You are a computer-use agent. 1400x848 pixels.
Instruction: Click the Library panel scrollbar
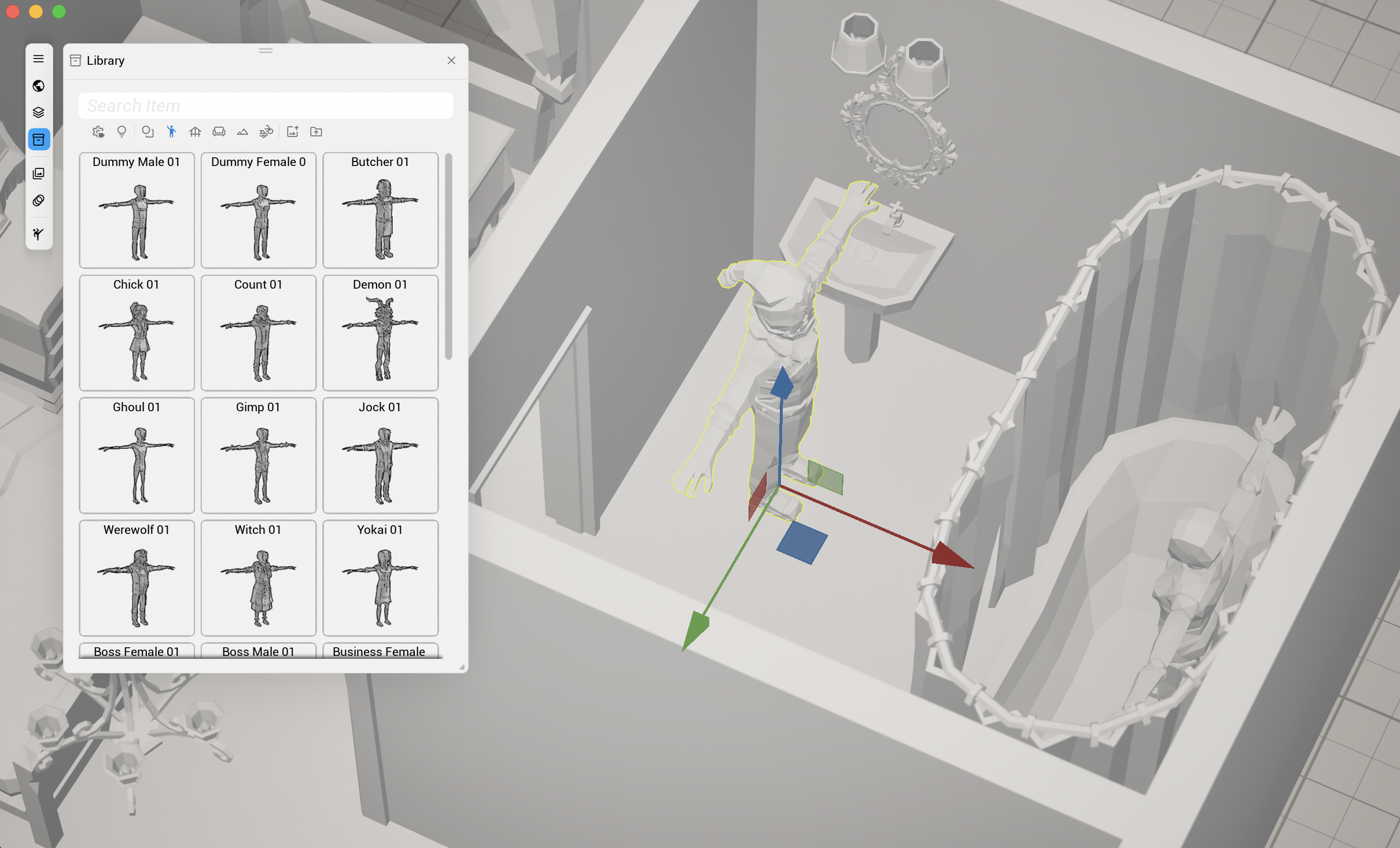[448, 256]
